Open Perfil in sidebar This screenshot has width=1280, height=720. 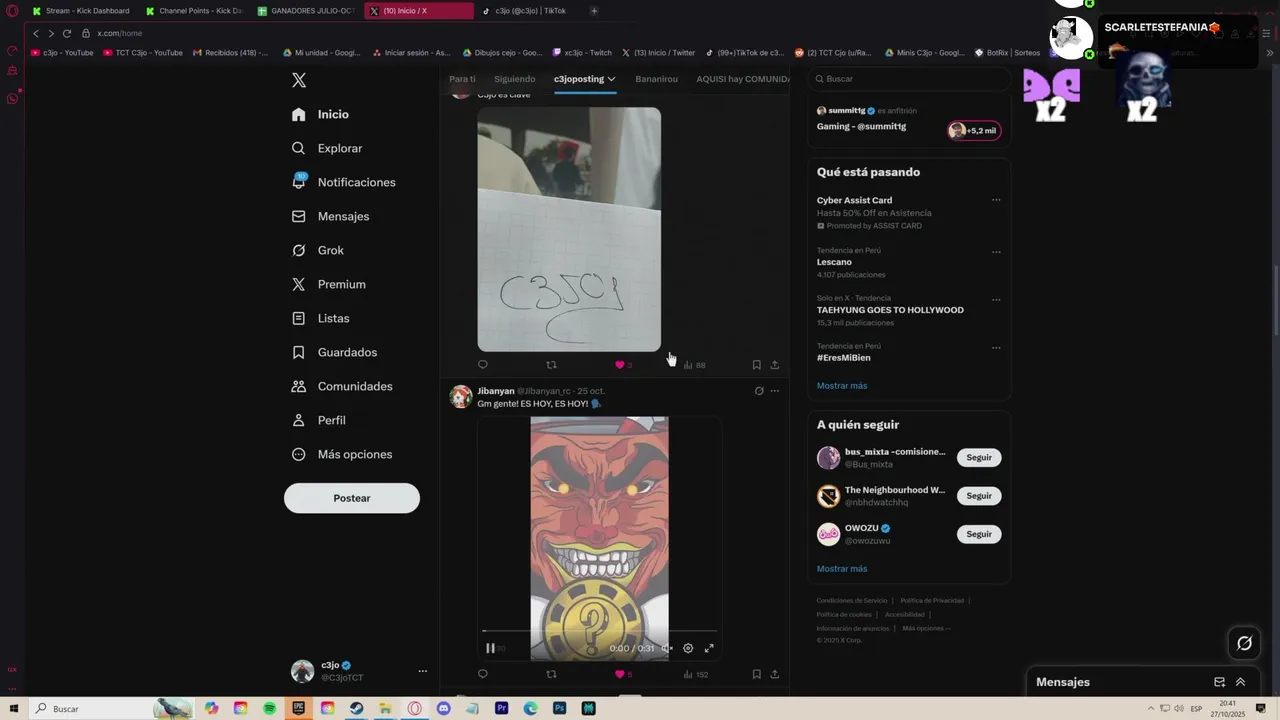click(x=318, y=420)
